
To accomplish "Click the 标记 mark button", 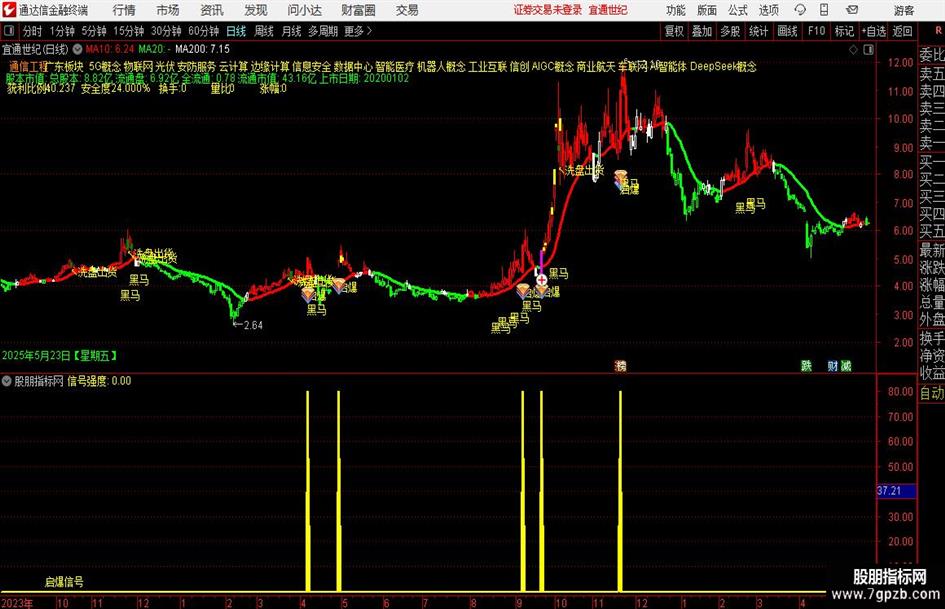I will [x=844, y=31].
